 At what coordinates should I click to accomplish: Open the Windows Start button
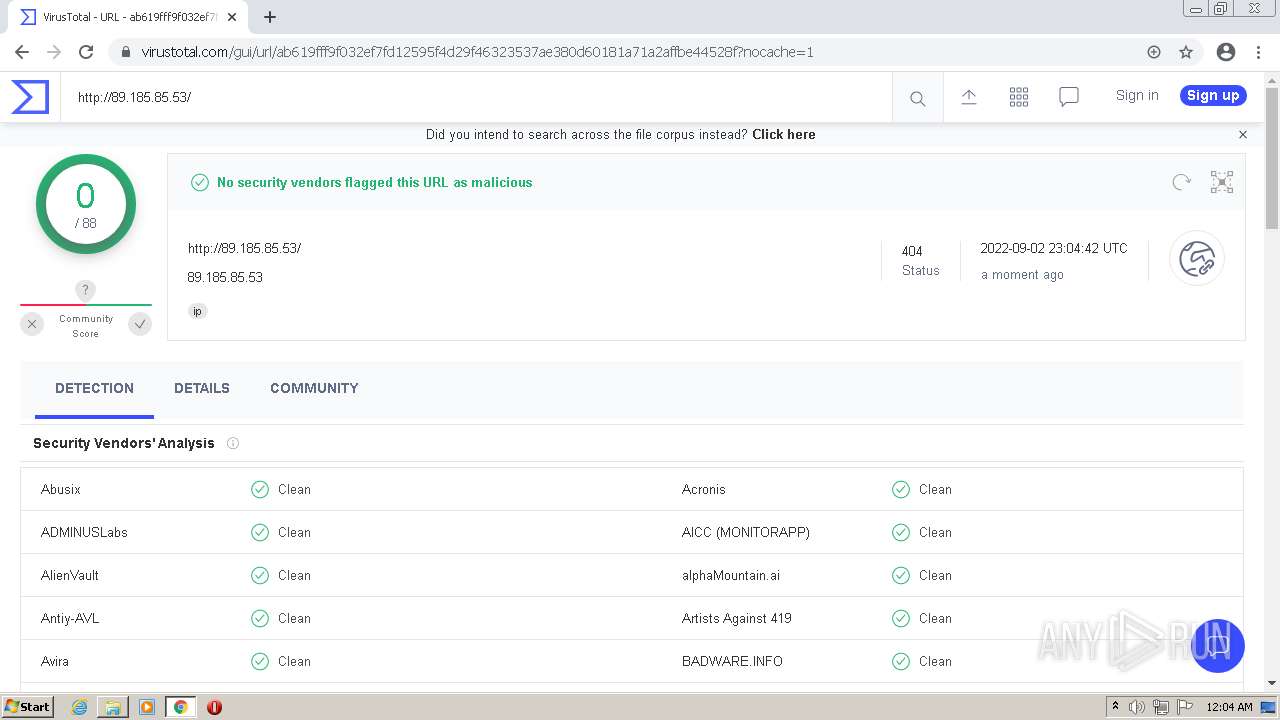(x=28, y=706)
